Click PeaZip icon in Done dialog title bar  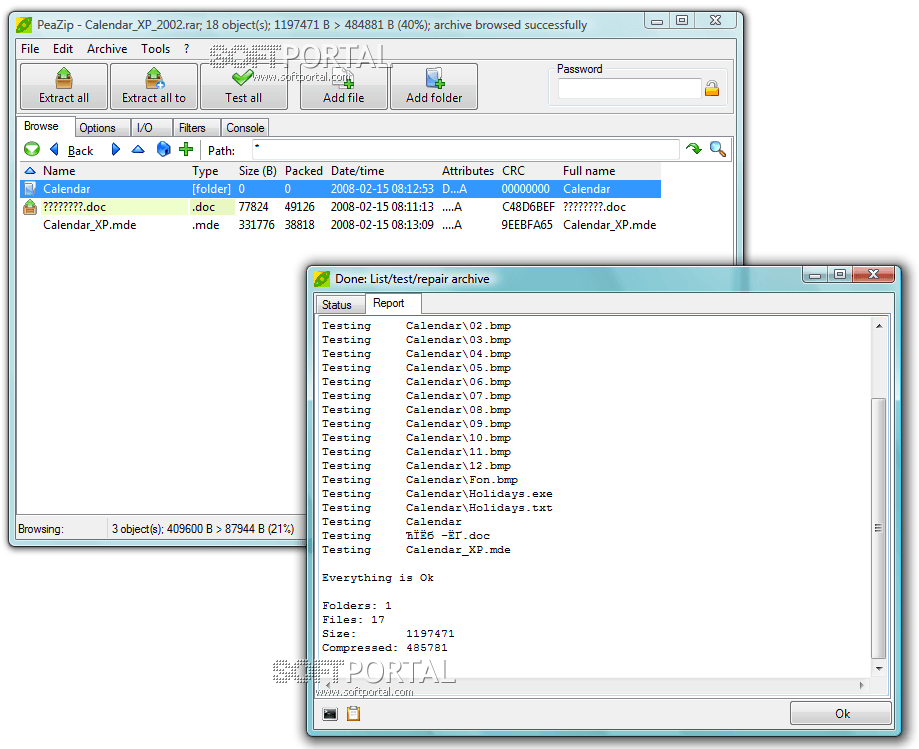(x=322, y=279)
